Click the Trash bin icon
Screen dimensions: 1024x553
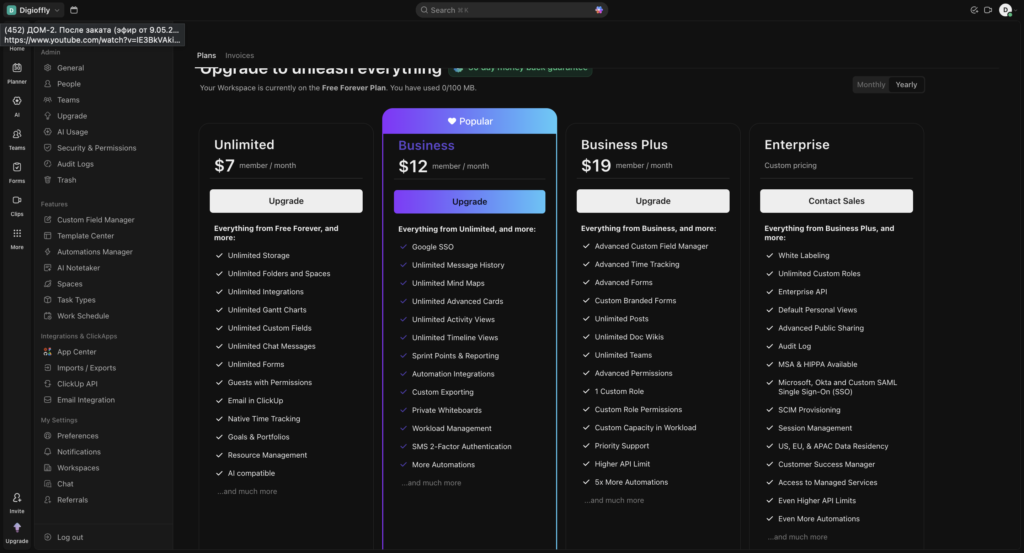48,180
